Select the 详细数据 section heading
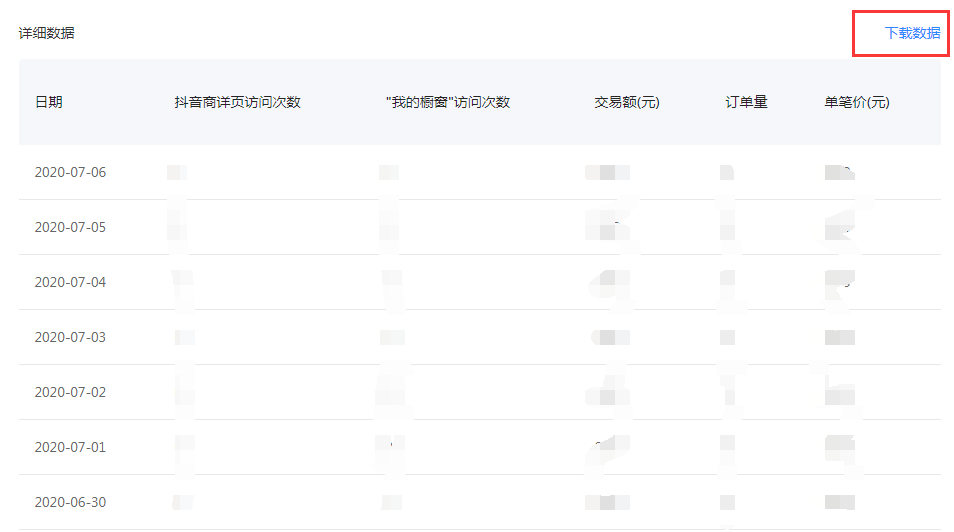This screenshot has height=532, width=954. click(x=47, y=33)
